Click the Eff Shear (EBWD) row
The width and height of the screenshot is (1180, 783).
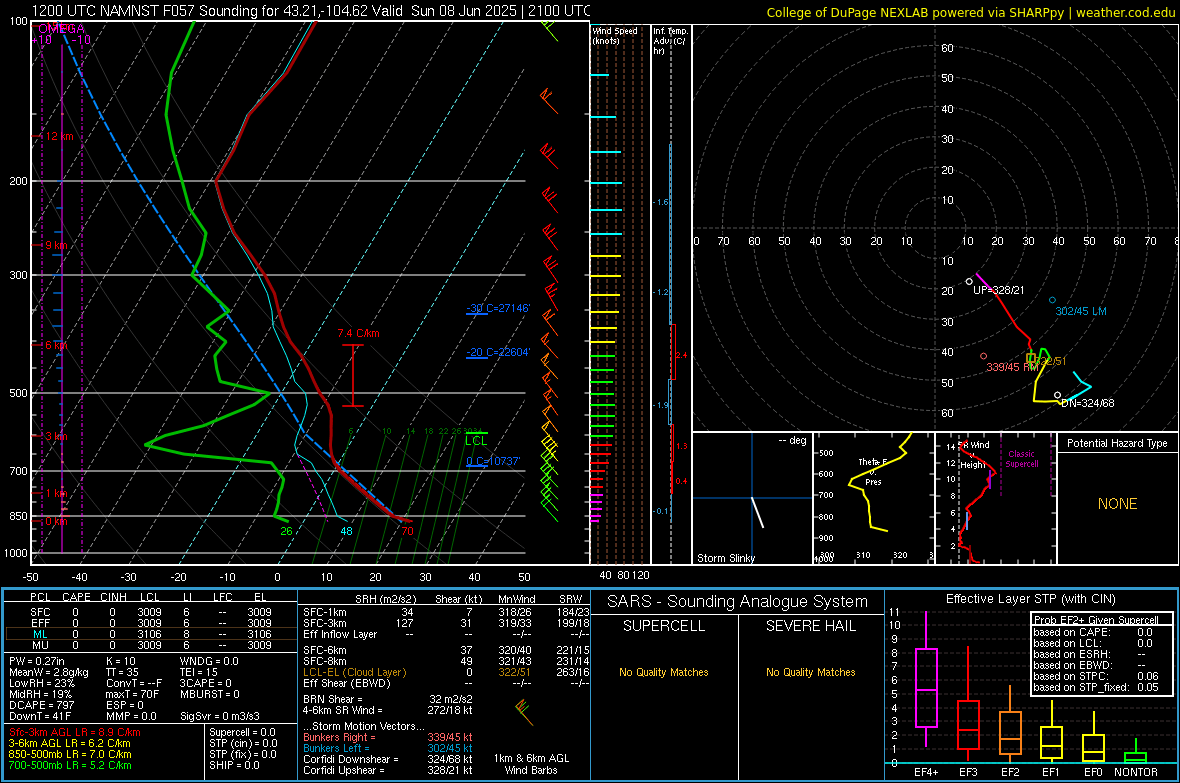446,683
